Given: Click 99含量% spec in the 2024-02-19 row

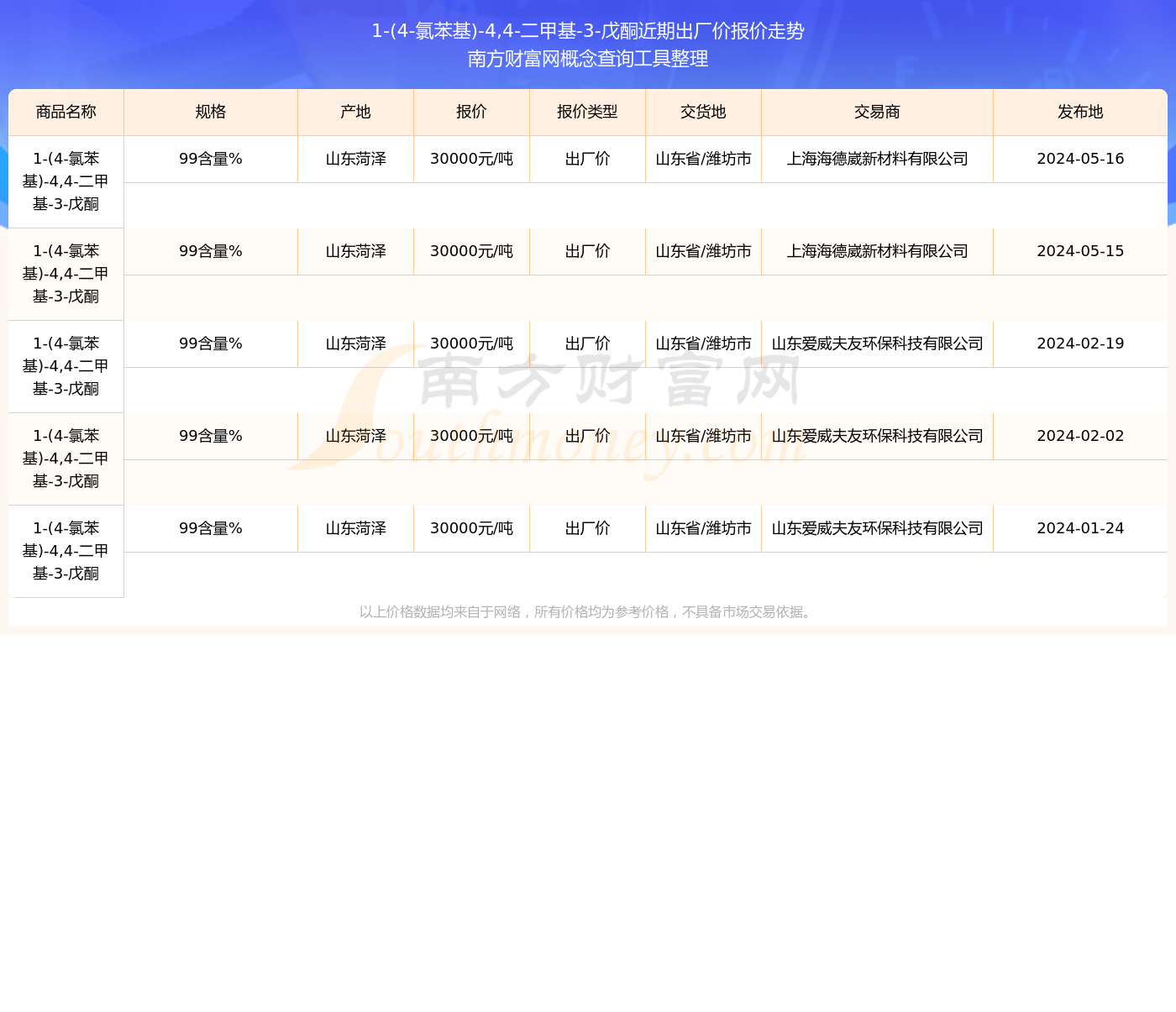Looking at the screenshot, I should pos(211,343).
